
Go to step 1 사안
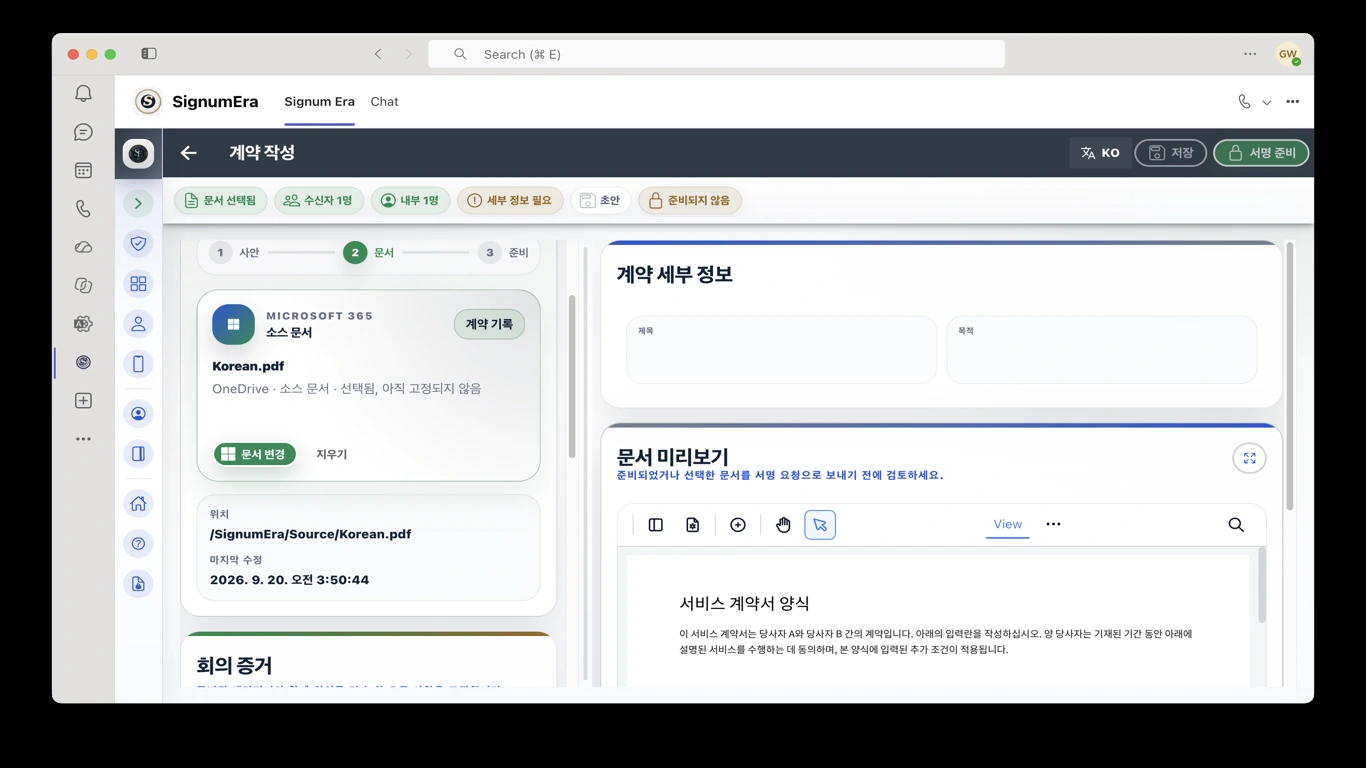click(x=235, y=253)
